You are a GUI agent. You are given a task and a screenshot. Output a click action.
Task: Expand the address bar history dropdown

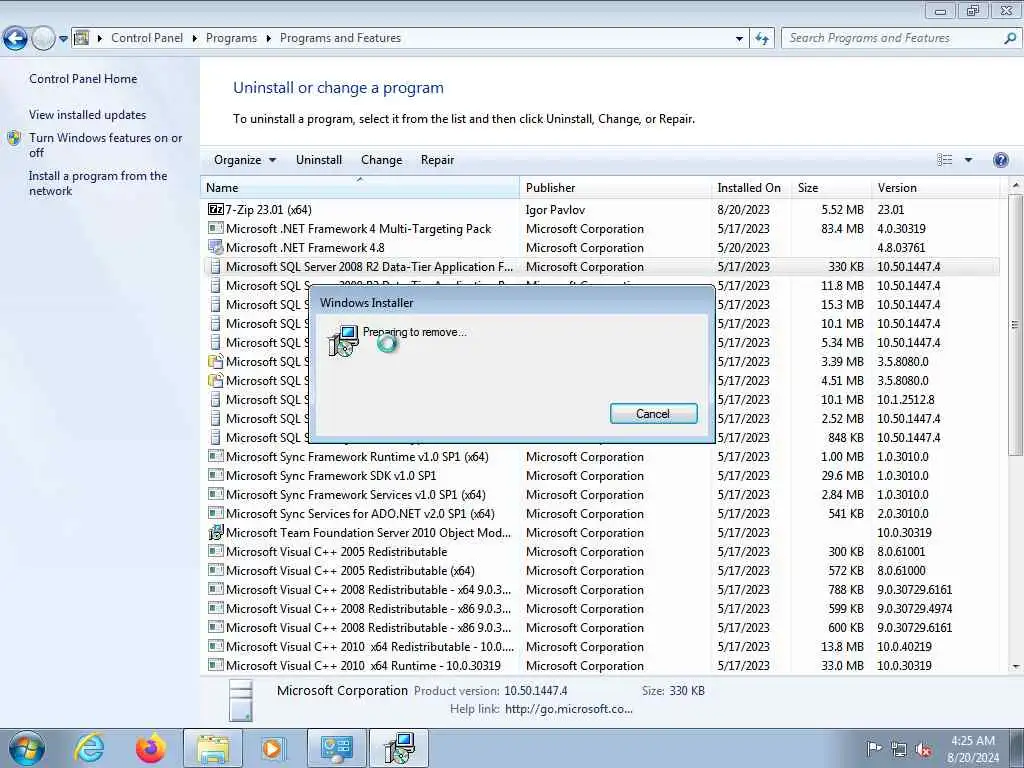[x=739, y=39]
